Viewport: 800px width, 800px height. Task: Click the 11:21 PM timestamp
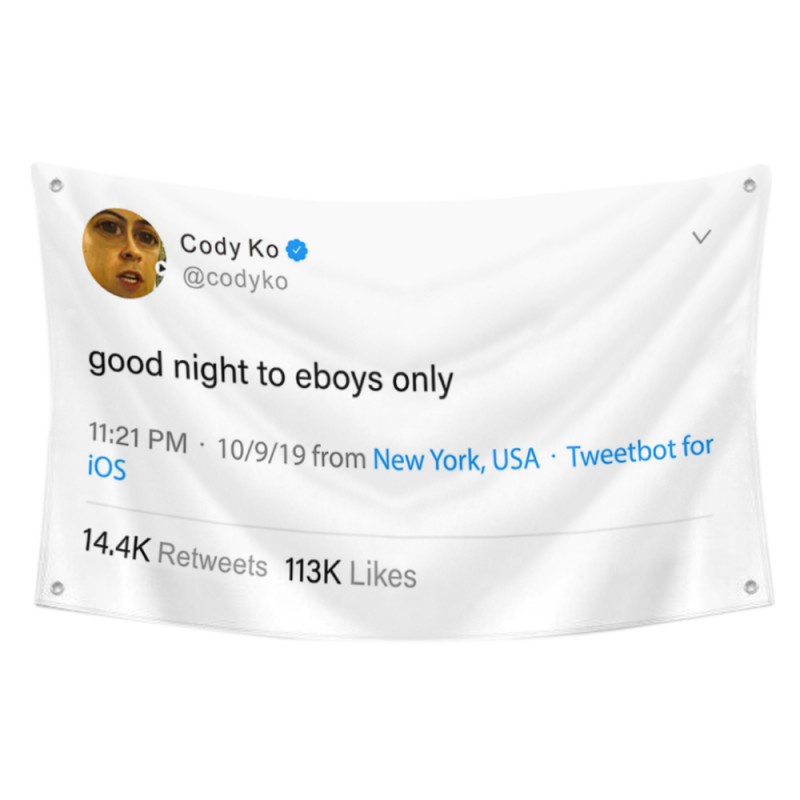coord(138,438)
